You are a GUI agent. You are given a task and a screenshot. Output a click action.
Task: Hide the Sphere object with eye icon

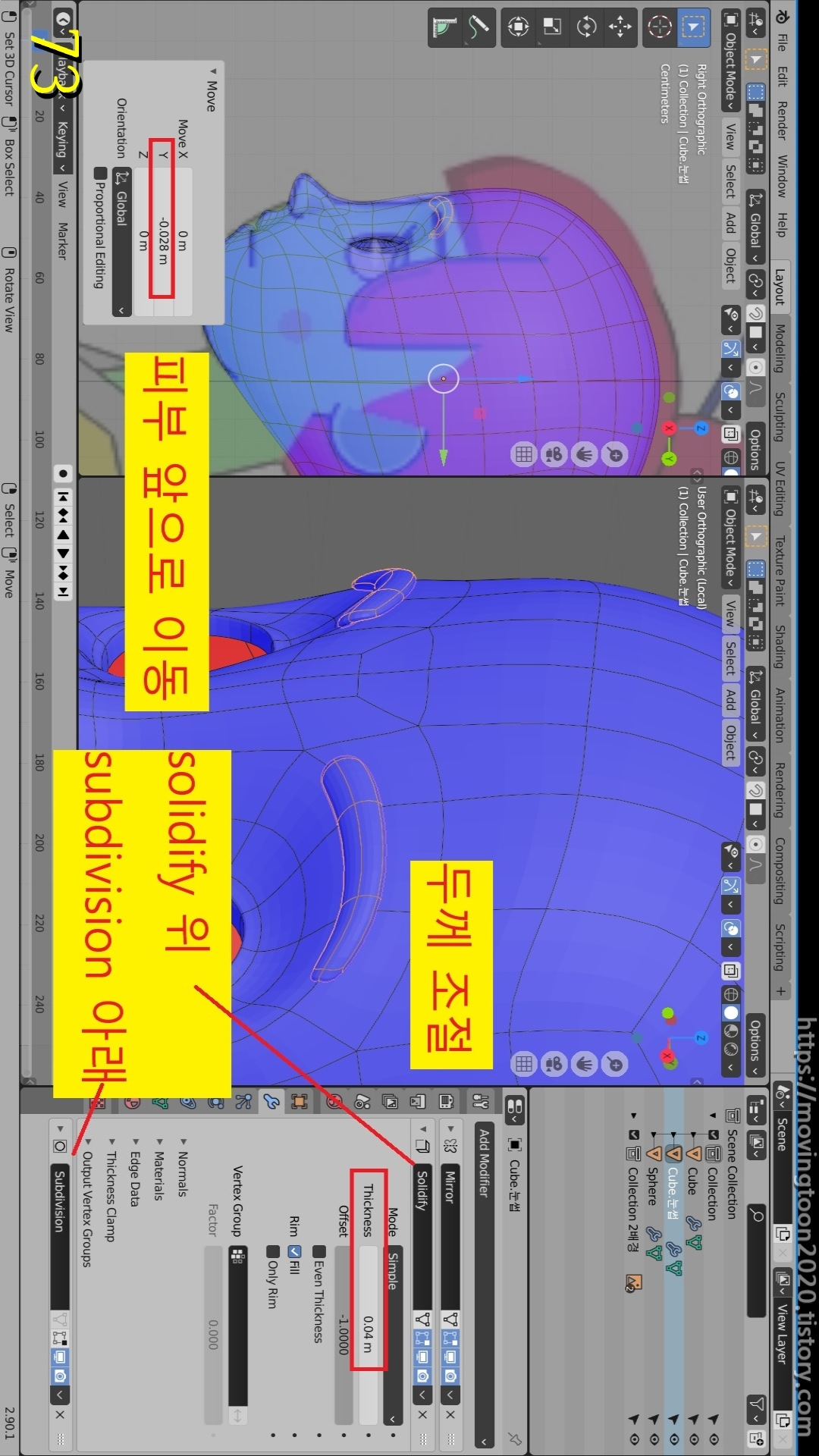[x=654, y=1439]
